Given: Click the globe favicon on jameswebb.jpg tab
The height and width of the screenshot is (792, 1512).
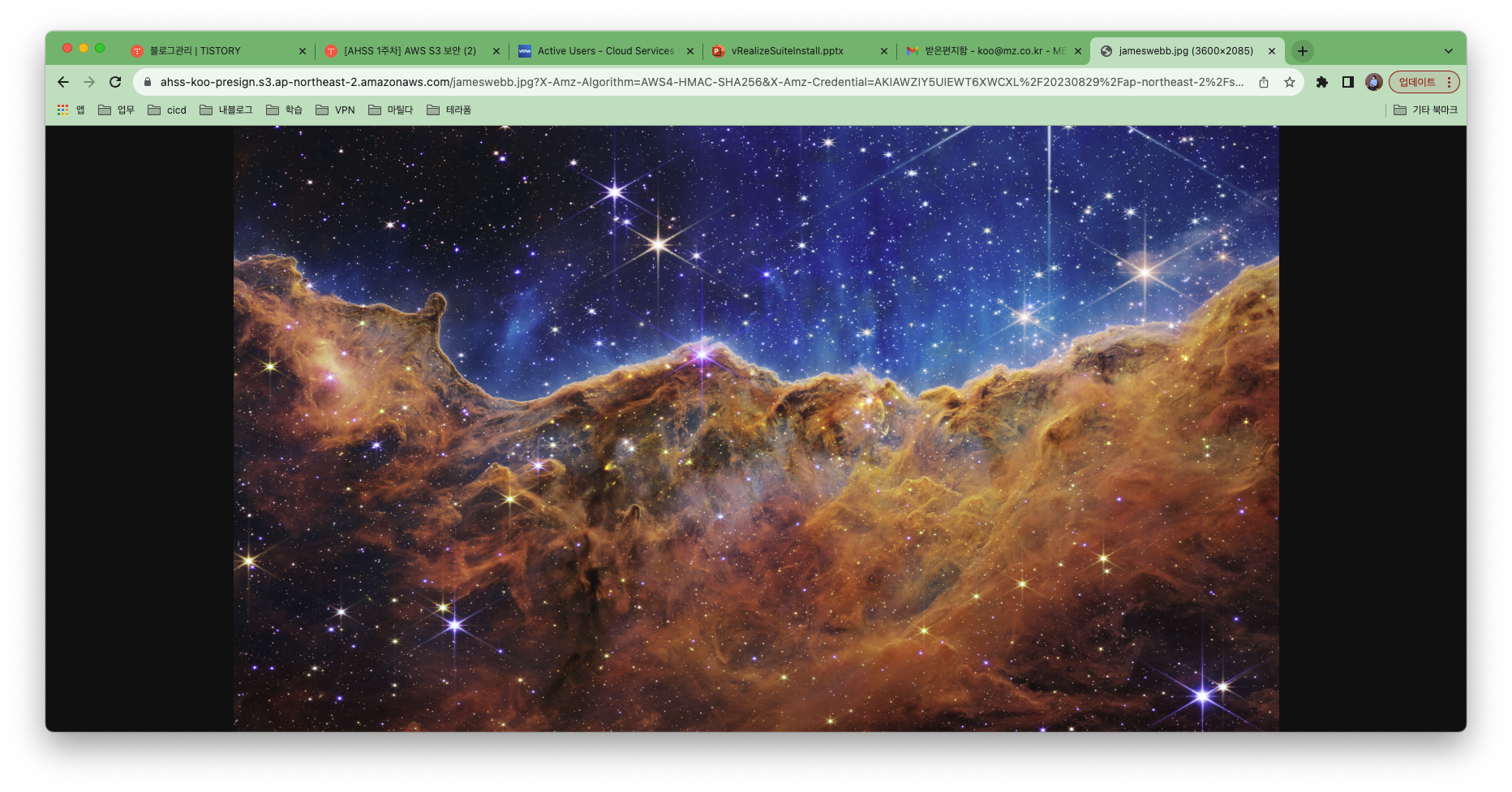Looking at the screenshot, I should click(1106, 51).
